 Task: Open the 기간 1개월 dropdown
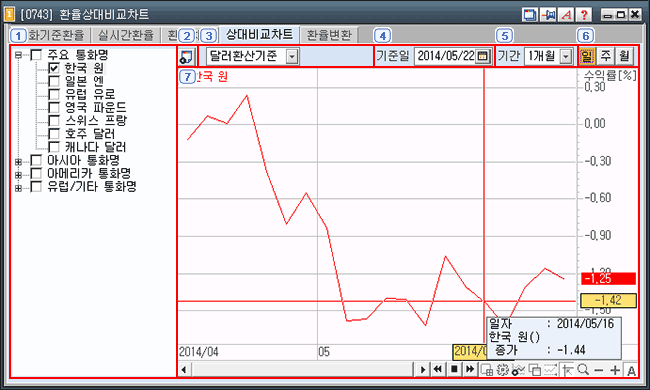point(566,56)
